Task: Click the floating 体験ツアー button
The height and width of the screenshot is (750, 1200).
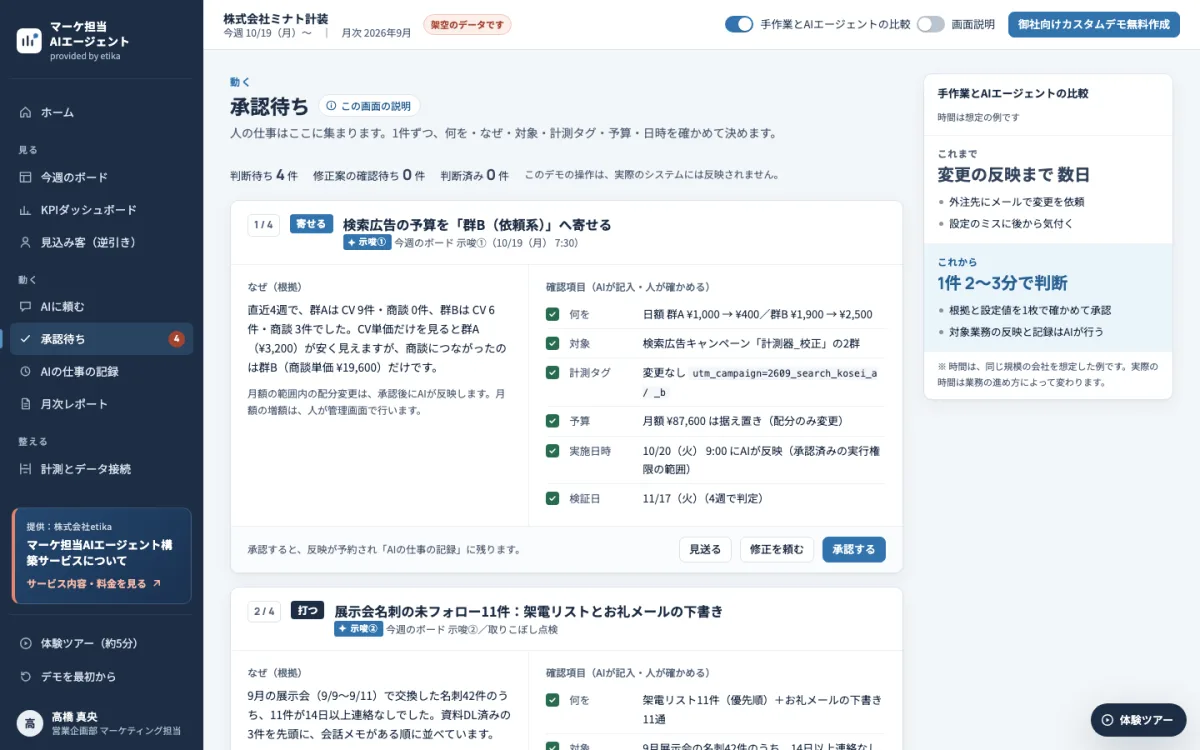Action: (1138, 720)
